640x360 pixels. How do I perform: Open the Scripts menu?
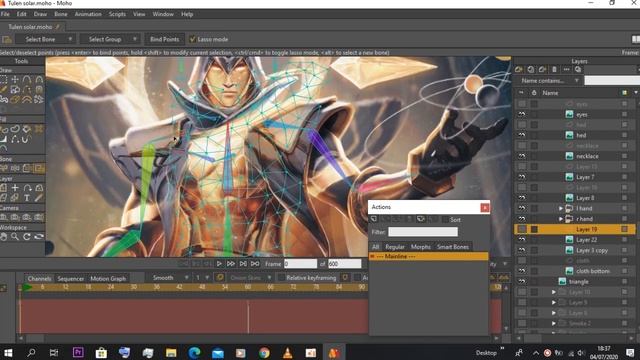click(x=117, y=14)
